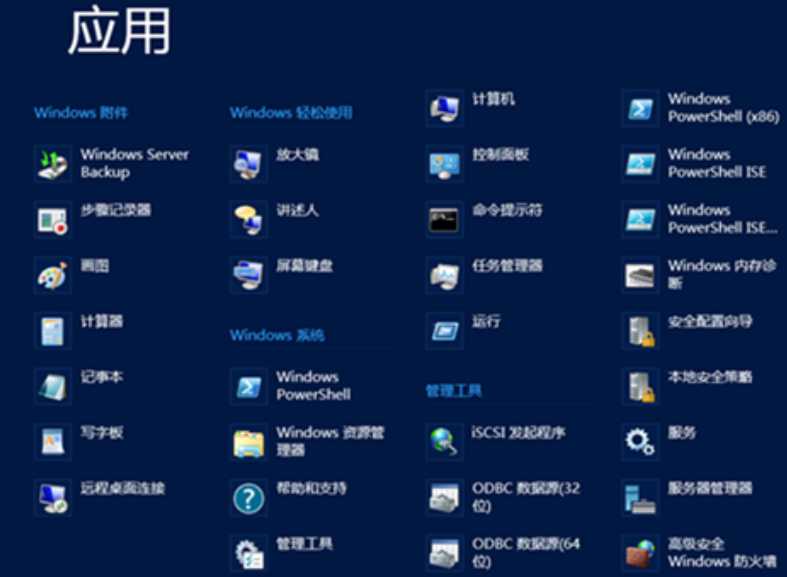Launch 本地安全策略 local security policy
The height and width of the screenshot is (577, 787).
[x=688, y=386]
